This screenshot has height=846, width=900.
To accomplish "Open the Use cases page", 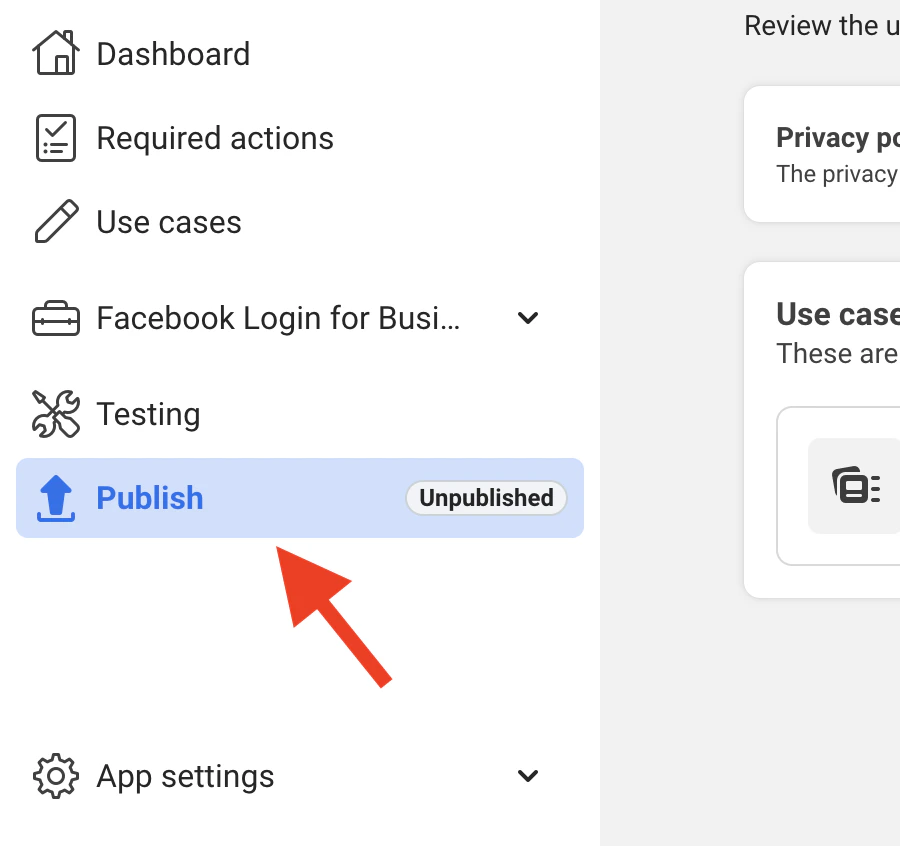I will (168, 222).
